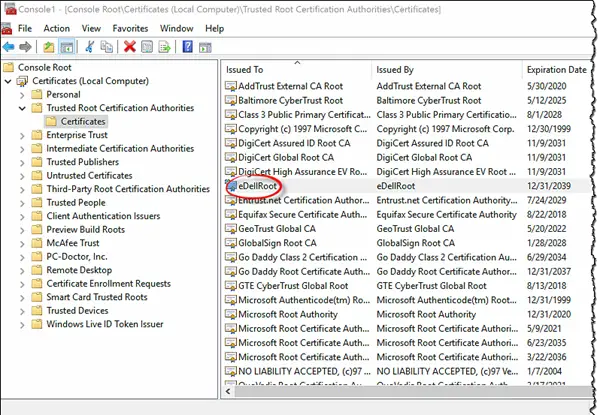Click the 12/31/2039 expiration date cell
The width and height of the screenshot is (600, 415).
click(549, 186)
